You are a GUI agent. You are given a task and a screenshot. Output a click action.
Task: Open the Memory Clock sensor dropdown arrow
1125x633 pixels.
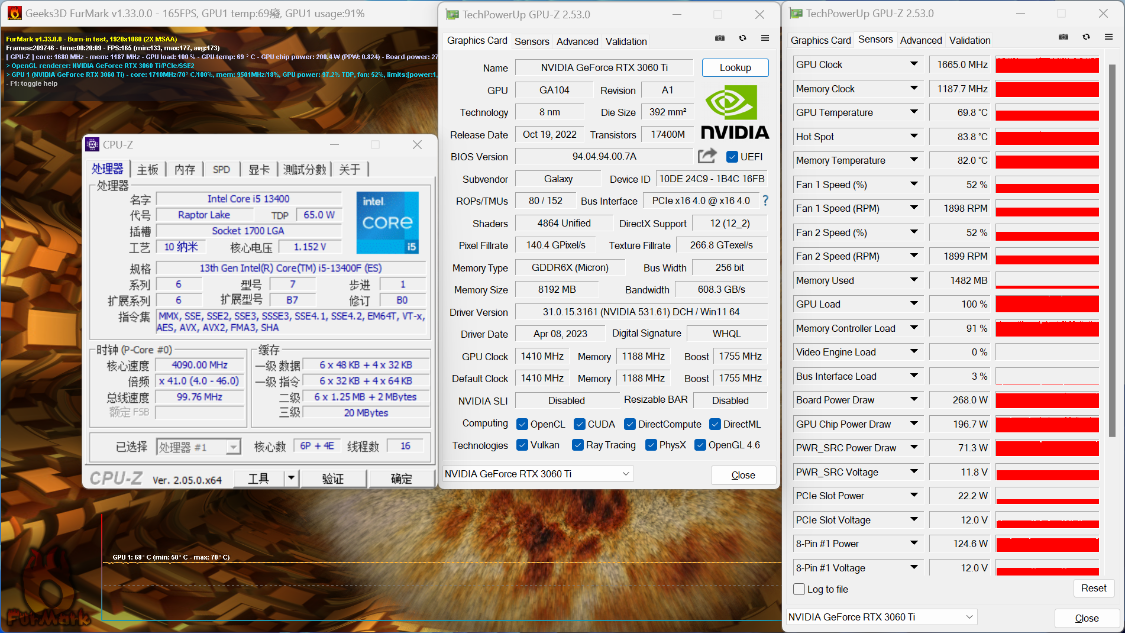[x=914, y=88]
